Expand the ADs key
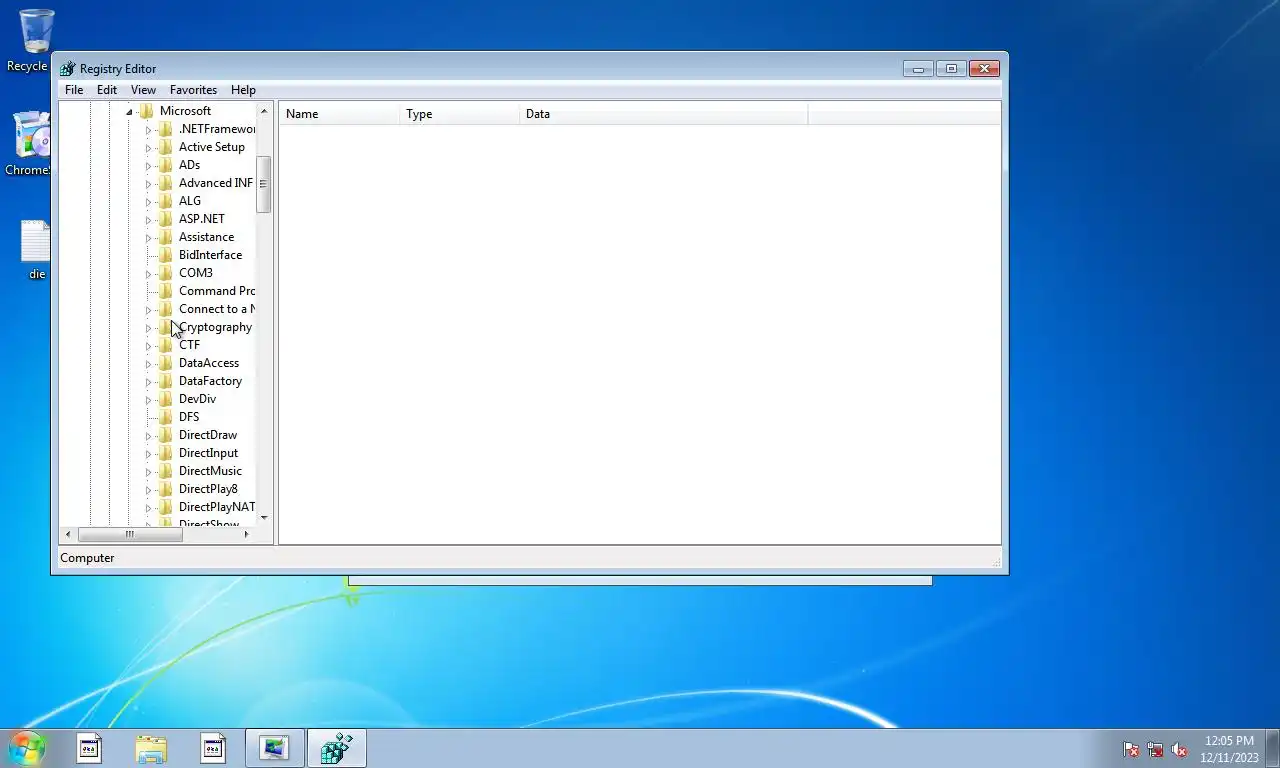 148,166
